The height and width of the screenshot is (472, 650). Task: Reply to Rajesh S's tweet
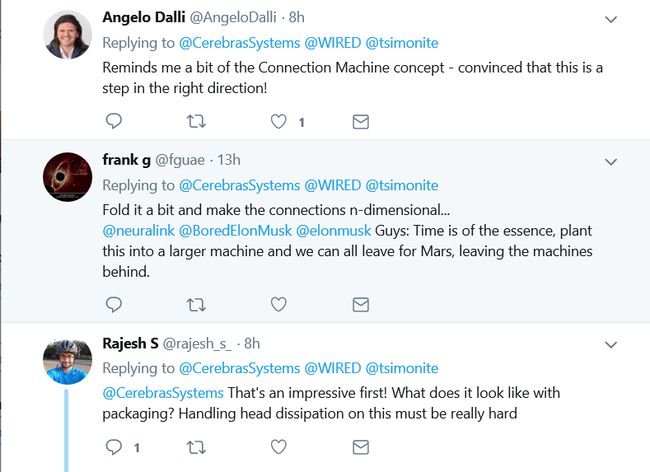click(114, 447)
